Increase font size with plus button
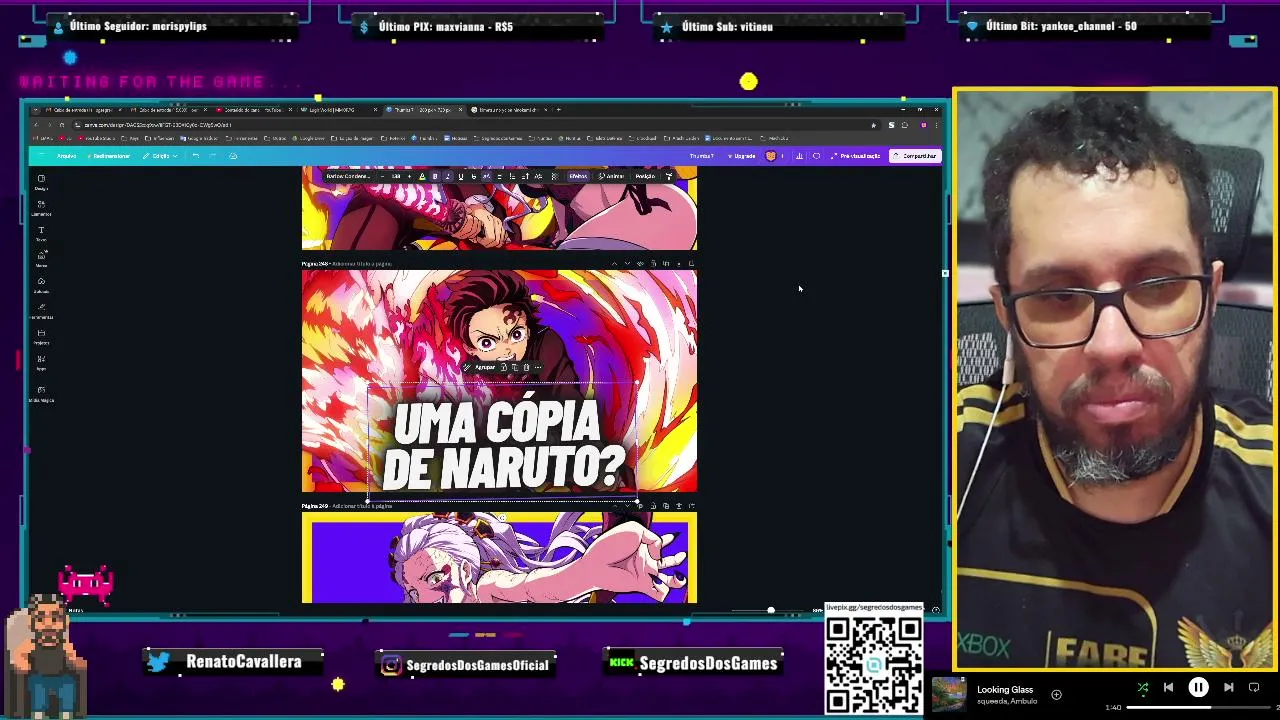1280x720 pixels. point(409,176)
